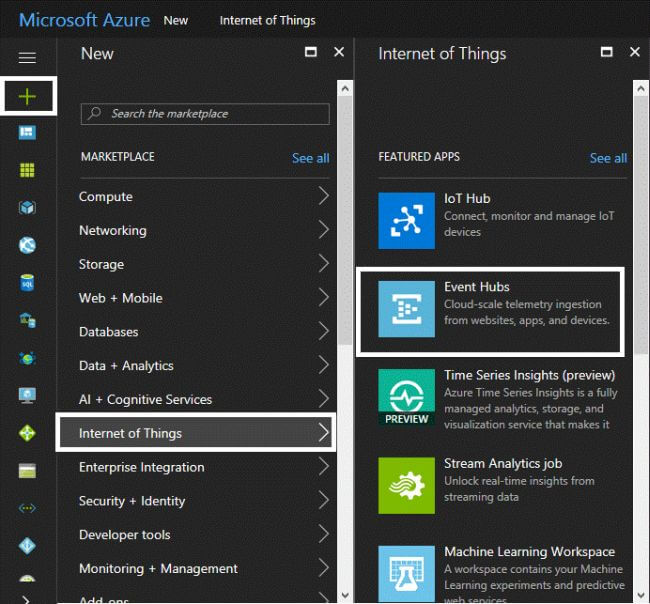Expand the Security + Identity chevron

pyautogui.click(x=324, y=500)
